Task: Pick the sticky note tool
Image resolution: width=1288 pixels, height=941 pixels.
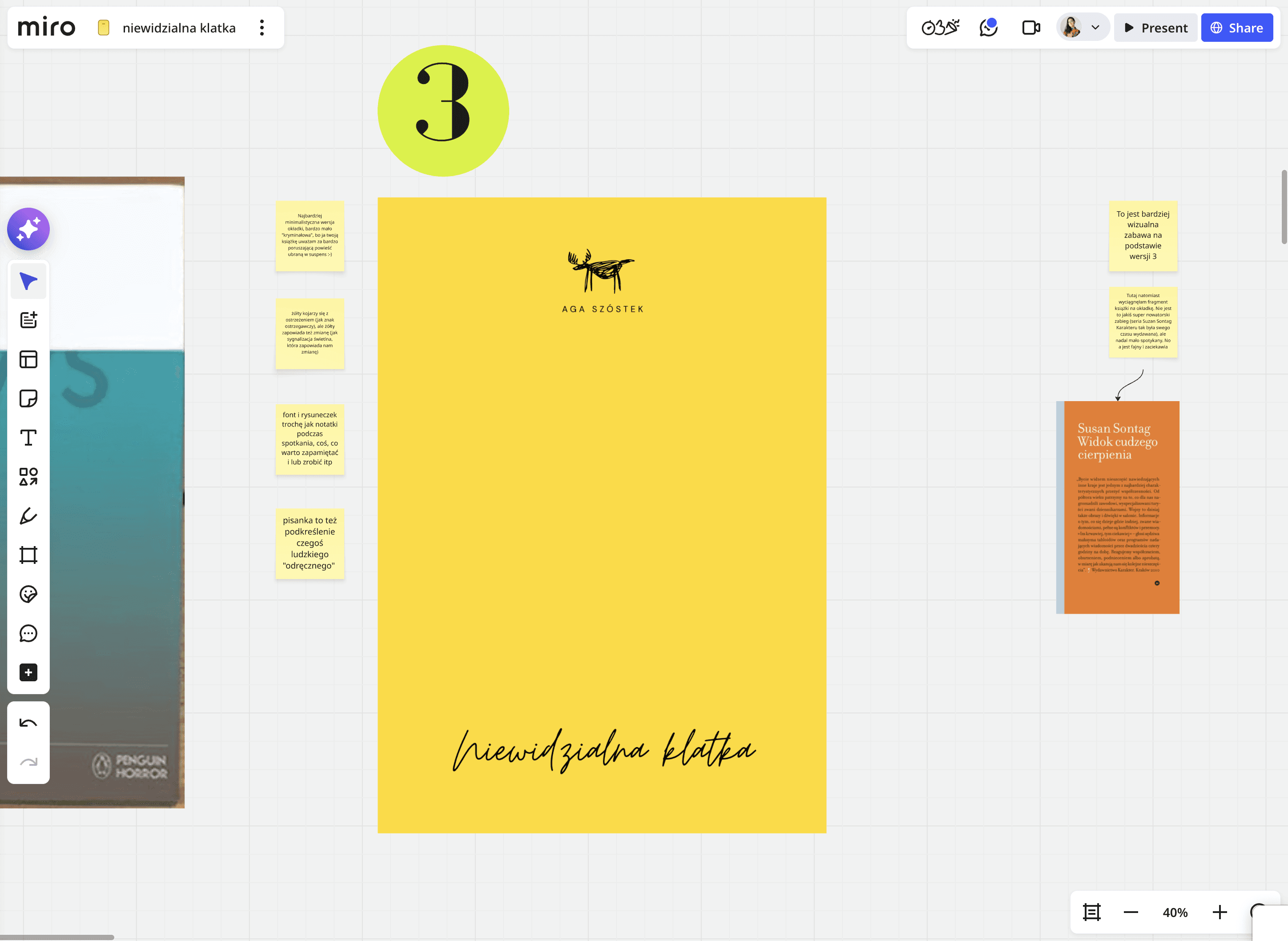Action: (x=28, y=398)
